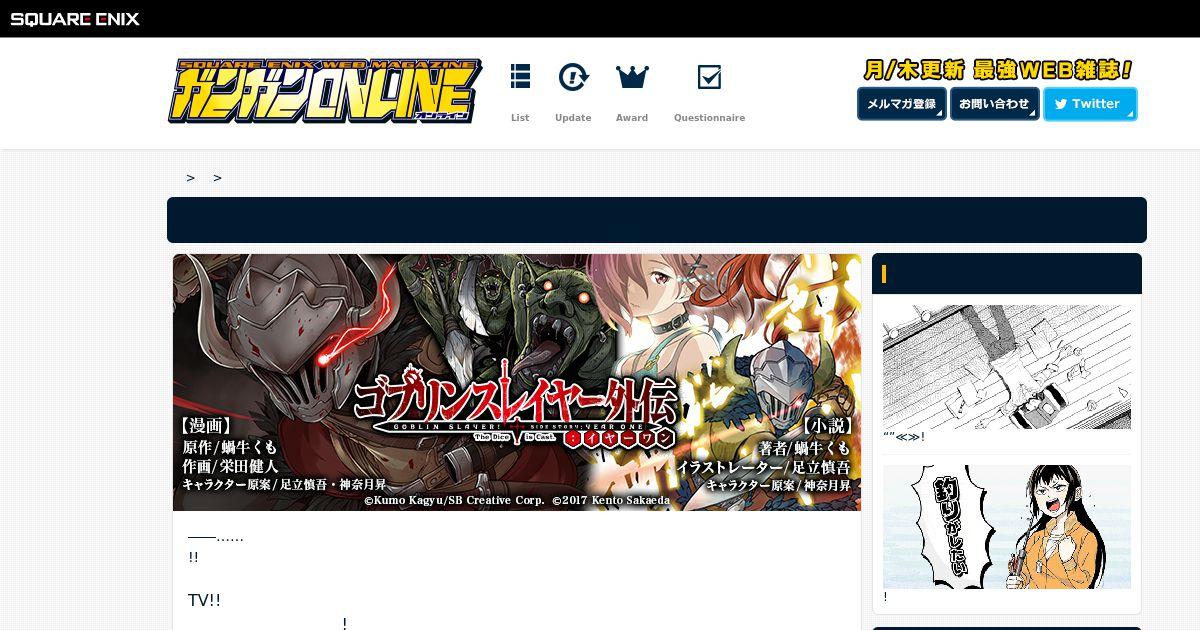Screen dimensions: 1200x630
Task: Open the List grid icon
Action: (x=520, y=76)
